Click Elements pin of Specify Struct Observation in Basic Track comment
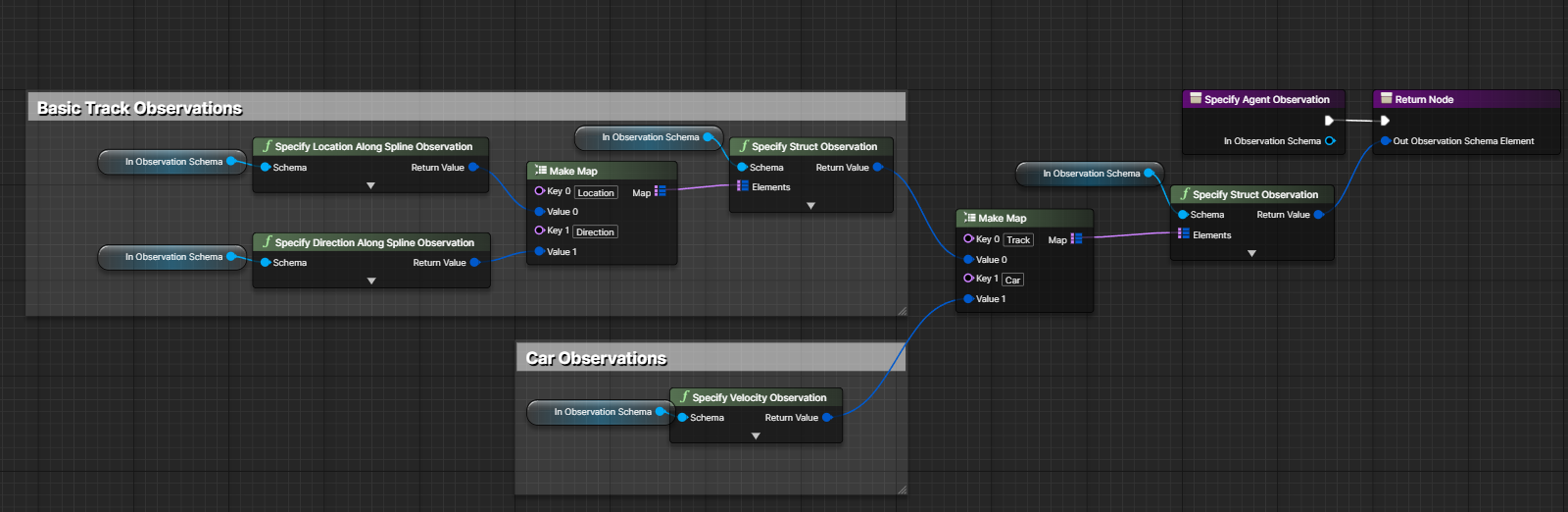 click(743, 186)
